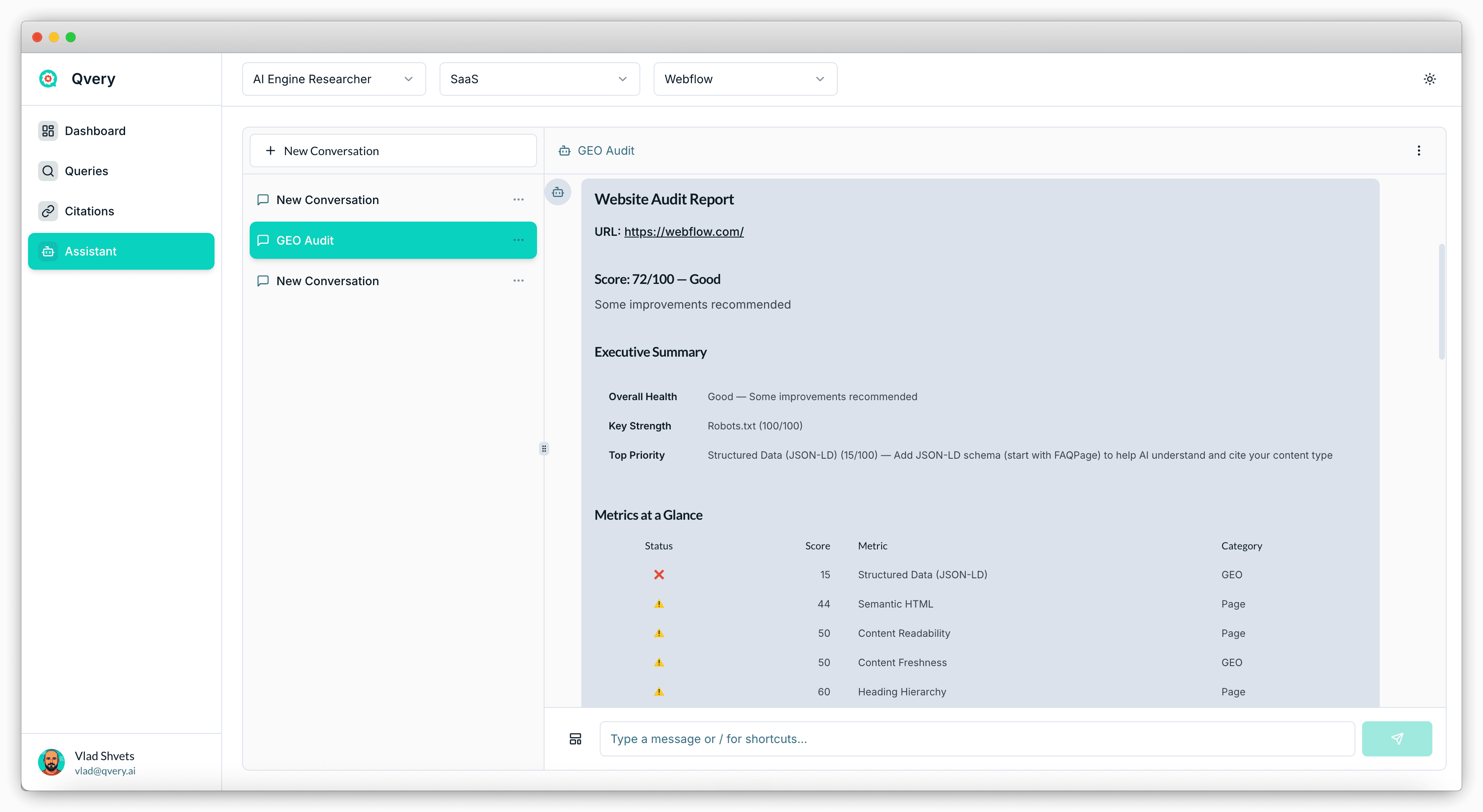Click the Vlad Shvets avatar
The height and width of the screenshot is (812, 1483).
[x=51, y=763]
